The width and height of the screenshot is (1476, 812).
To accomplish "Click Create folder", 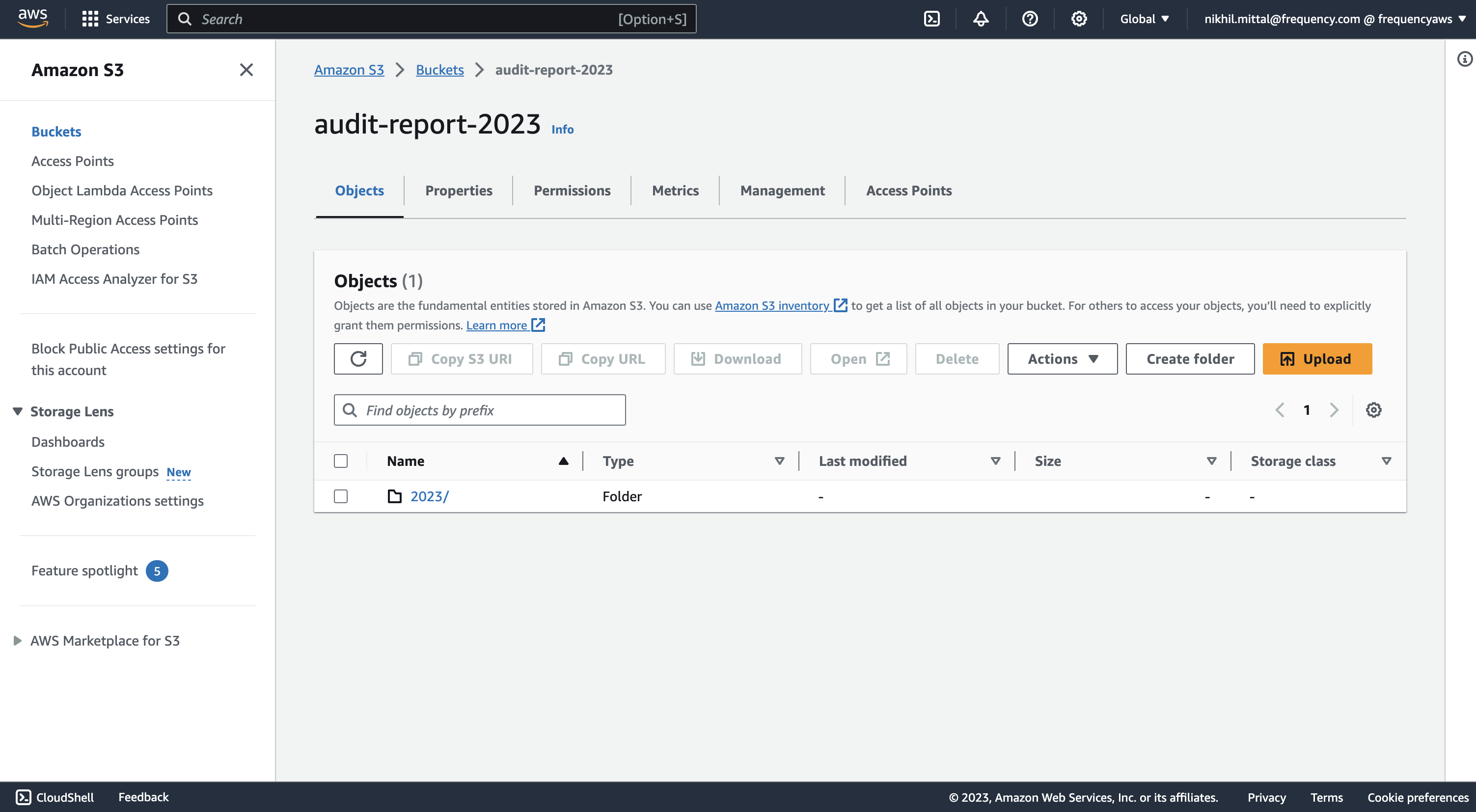I will 1190,359.
